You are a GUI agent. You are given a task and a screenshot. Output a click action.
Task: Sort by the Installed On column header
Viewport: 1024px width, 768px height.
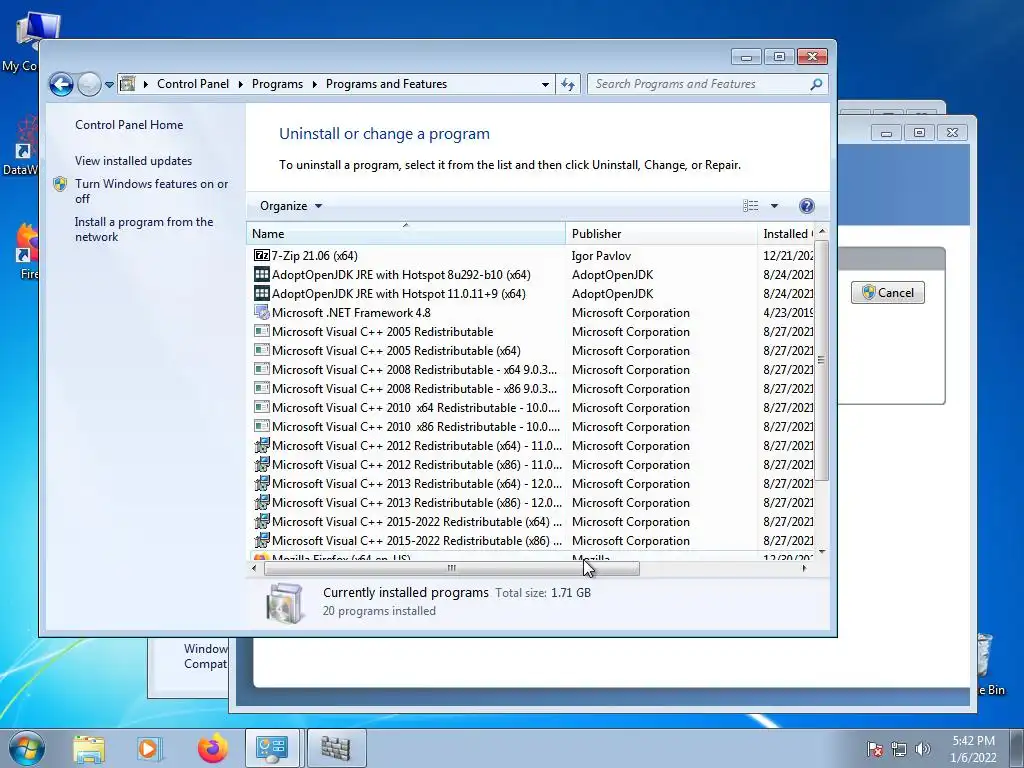pyautogui.click(x=786, y=234)
